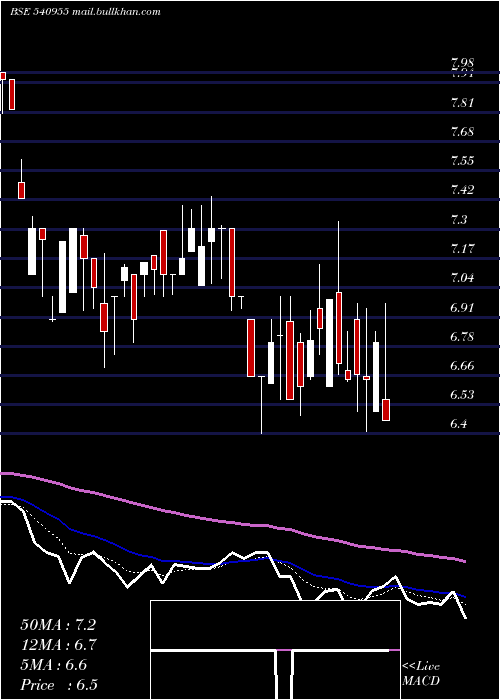Click the 'Price : 6.5' legend text
The image size is (500, 700).
[59, 685]
